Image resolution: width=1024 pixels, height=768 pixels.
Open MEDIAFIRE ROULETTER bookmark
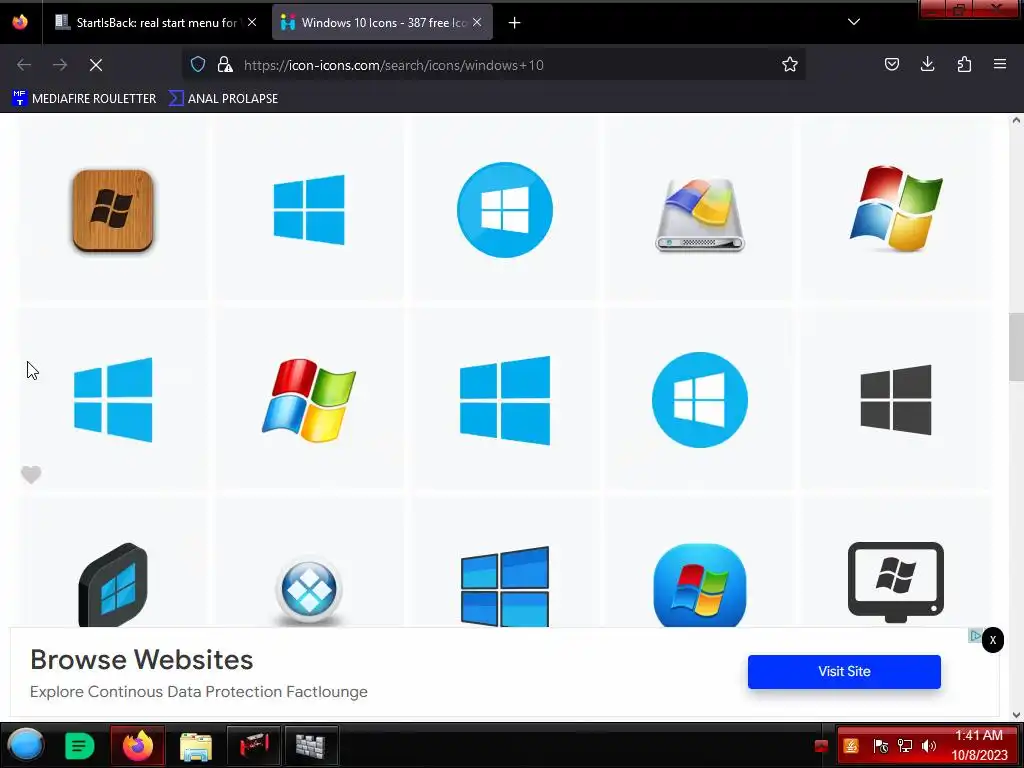84,99
